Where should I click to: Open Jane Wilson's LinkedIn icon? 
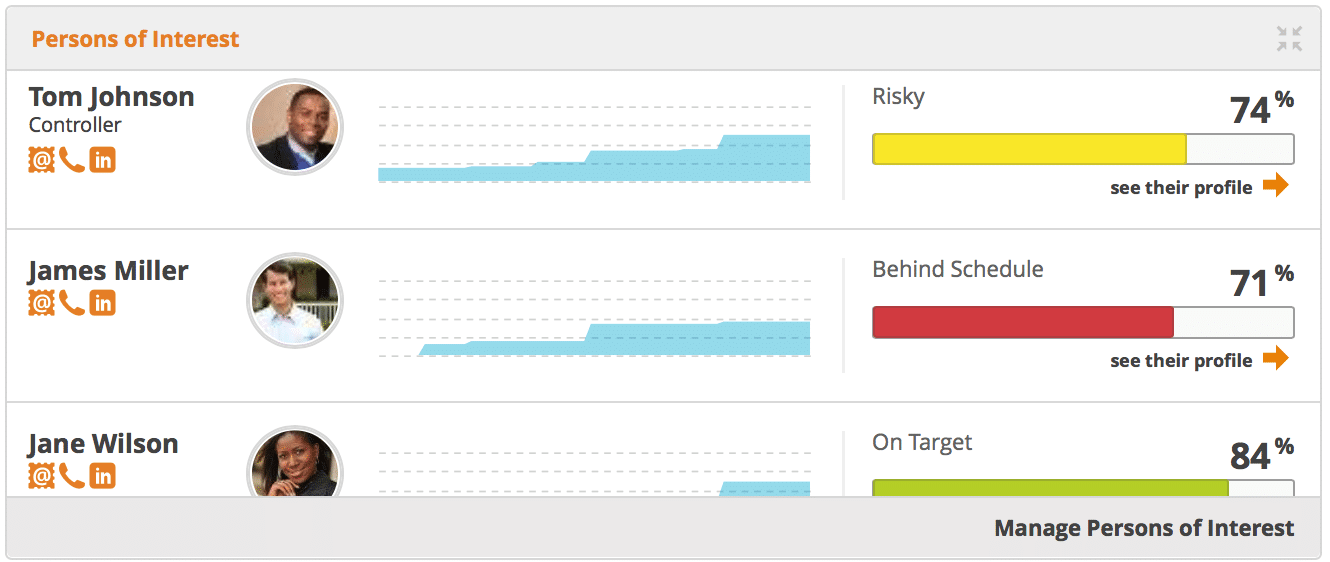(x=102, y=476)
